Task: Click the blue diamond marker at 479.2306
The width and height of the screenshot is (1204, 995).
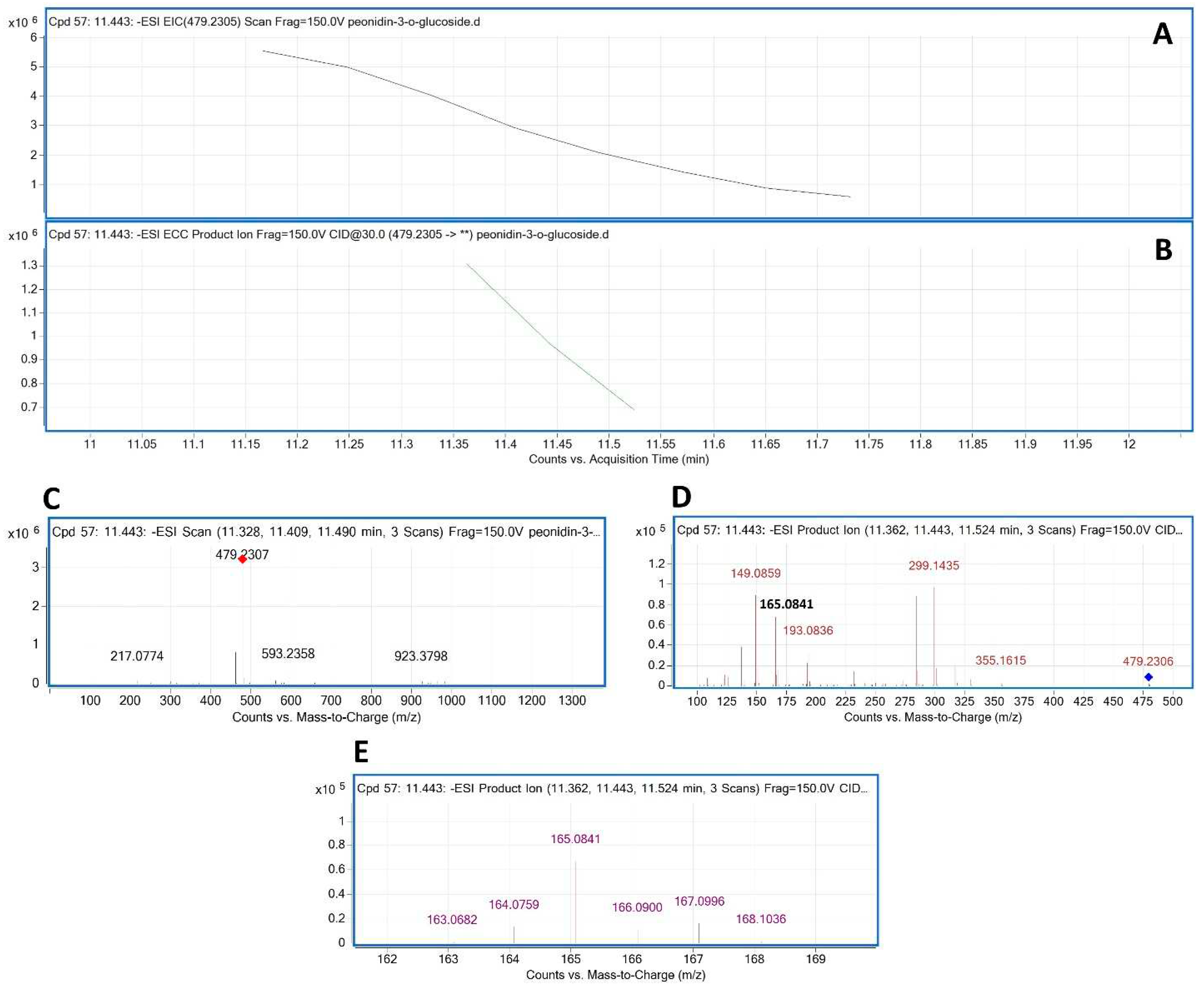Action: [x=1148, y=677]
